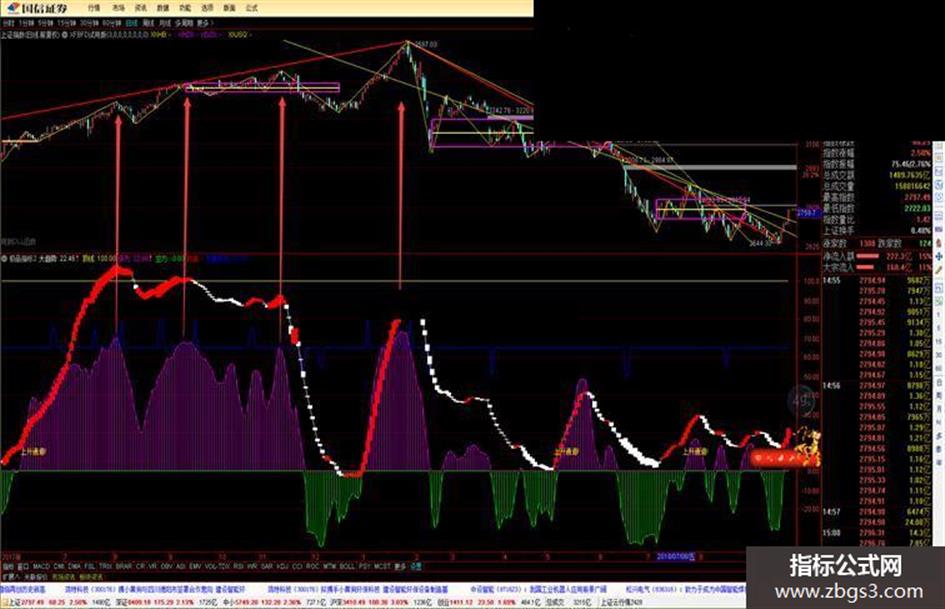Open indicator 设置 button
Image resolution: width=945 pixels, height=609 pixels.
pyautogui.click(x=416, y=567)
